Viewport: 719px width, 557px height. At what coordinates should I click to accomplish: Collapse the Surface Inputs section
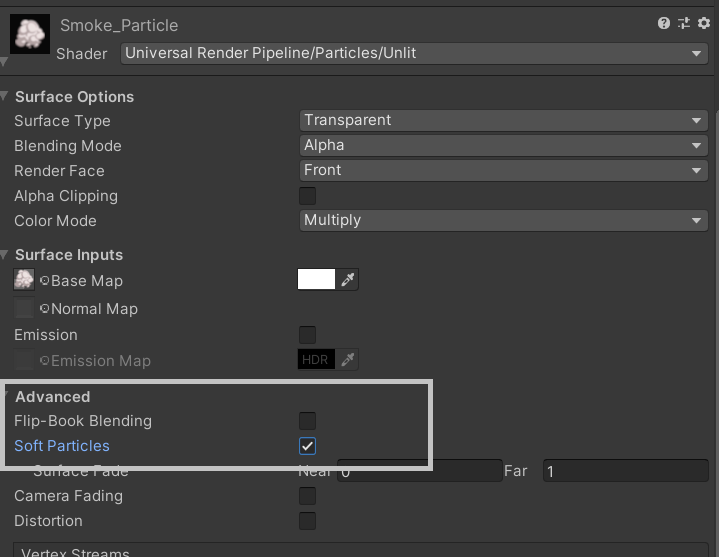pos(6,255)
